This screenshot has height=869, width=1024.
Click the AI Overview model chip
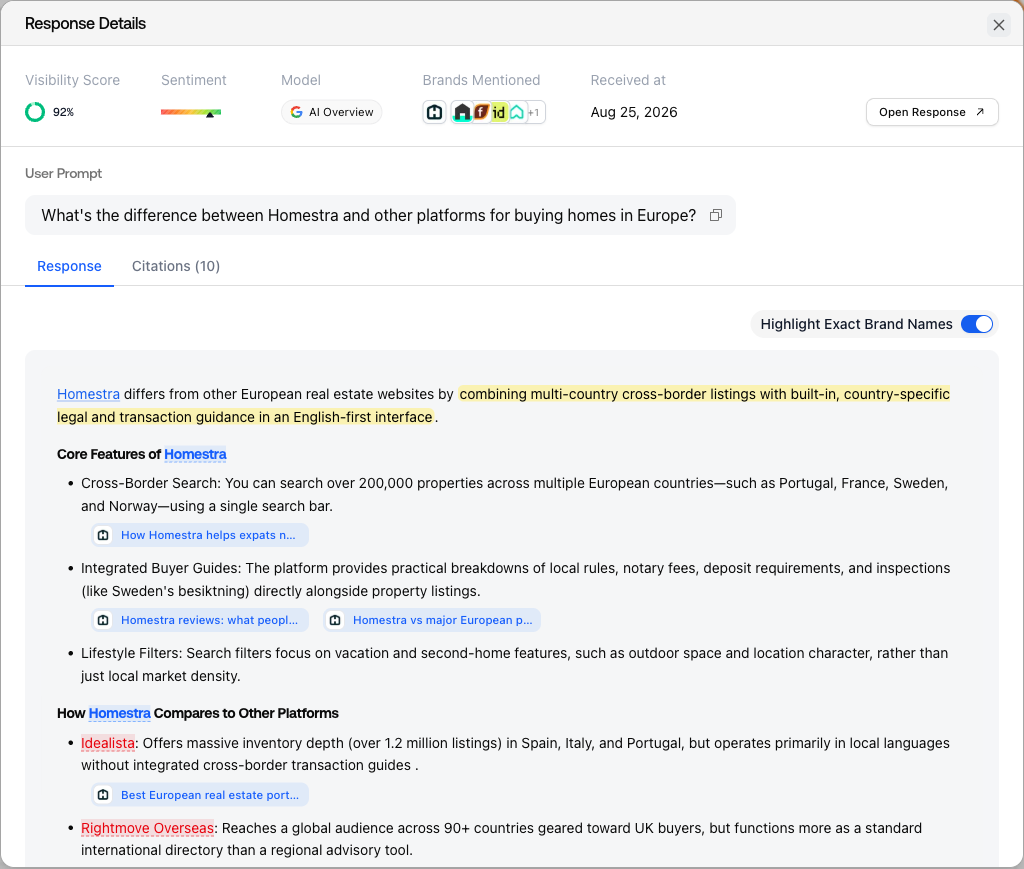tap(332, 112)
